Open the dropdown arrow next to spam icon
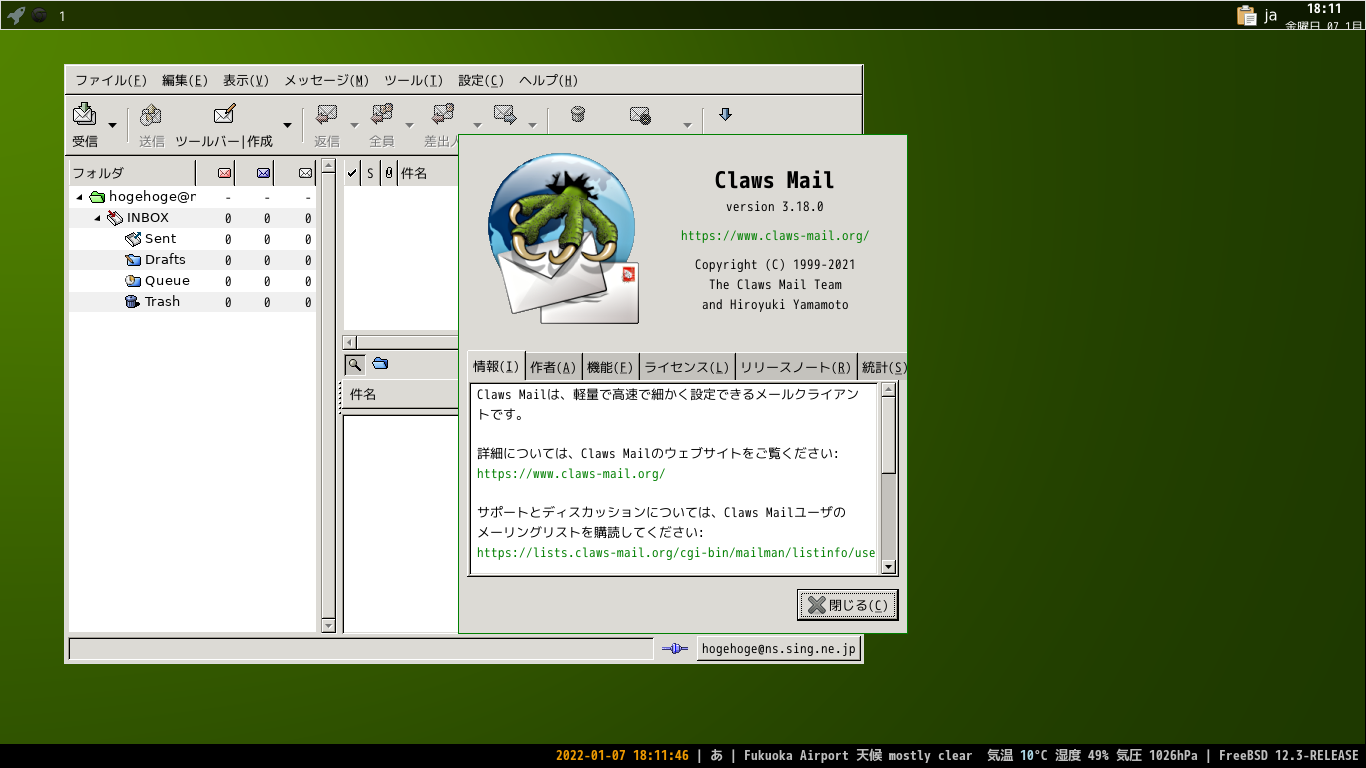The image size is (1366, 768). [687, 125]
